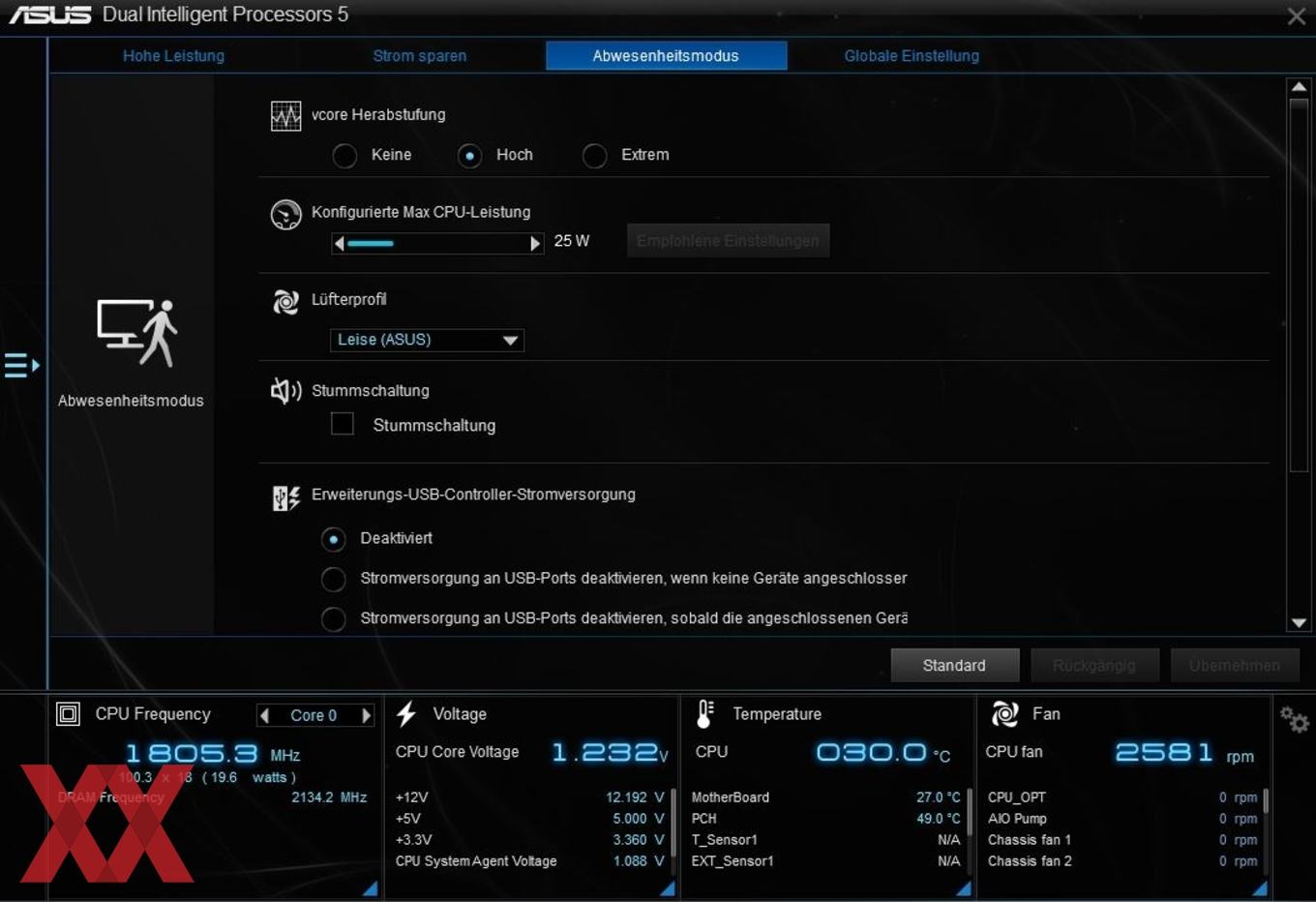The image size is (1316, 902).
Task: Open monitor settings gear icon
Action: click(1294, 719)
